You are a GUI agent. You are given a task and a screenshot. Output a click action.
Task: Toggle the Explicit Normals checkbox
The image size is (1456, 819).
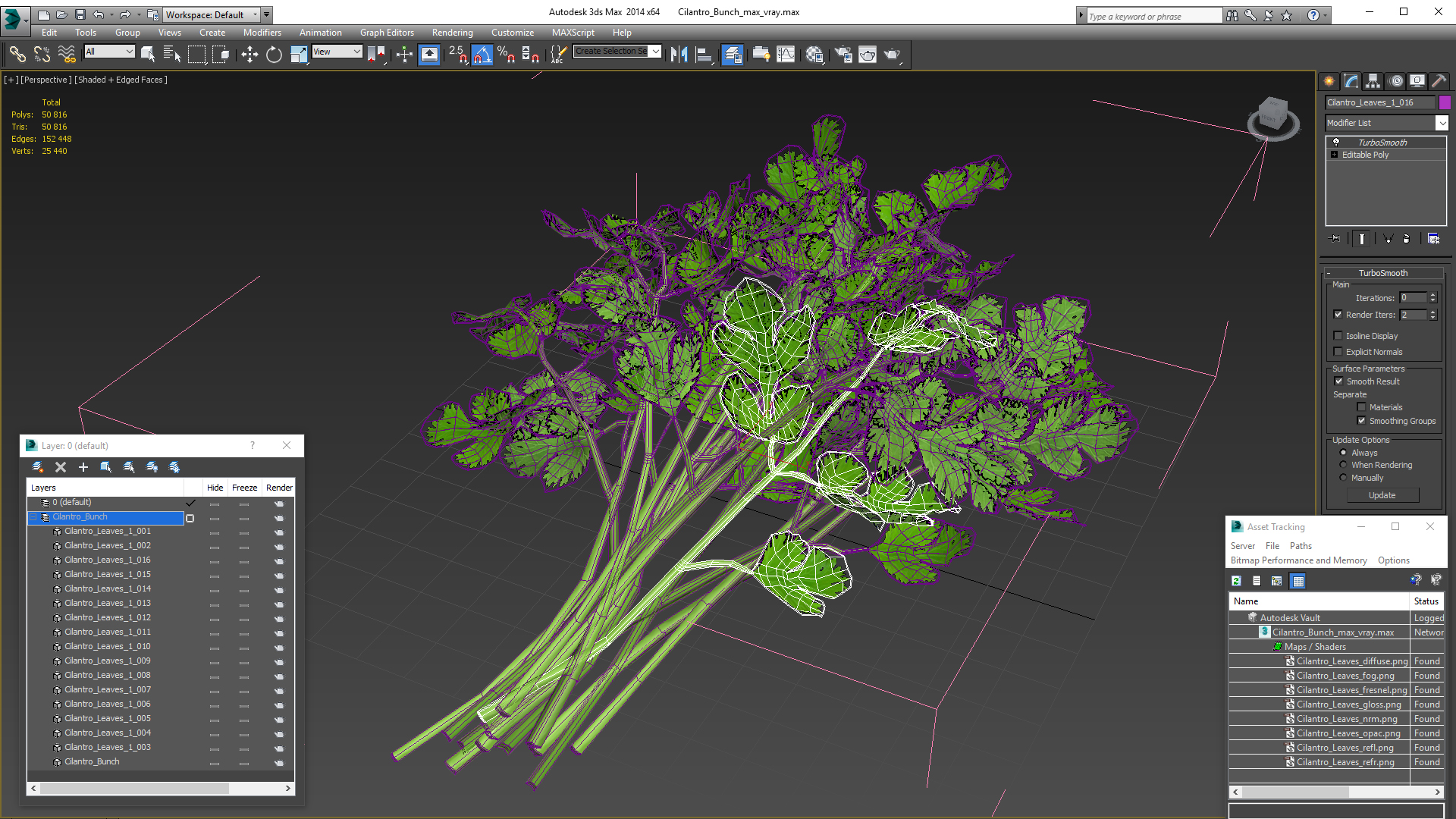1338,351
